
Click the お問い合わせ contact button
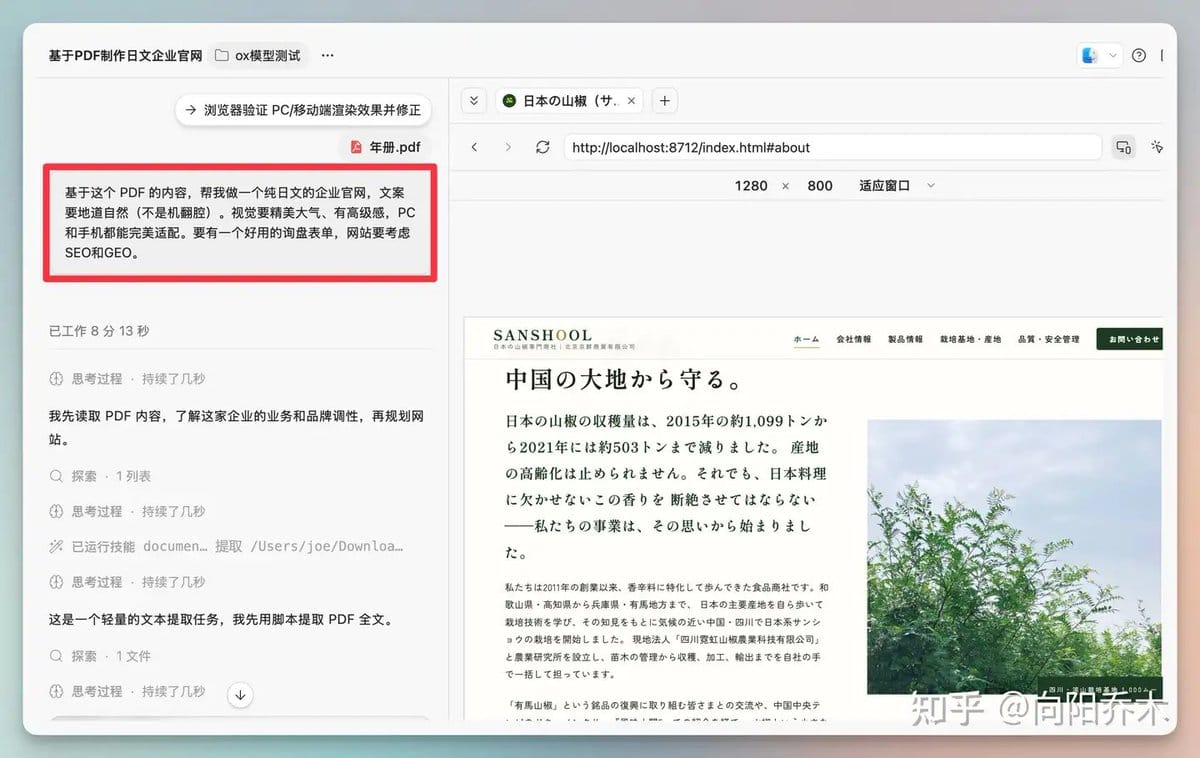point(1130,339)
